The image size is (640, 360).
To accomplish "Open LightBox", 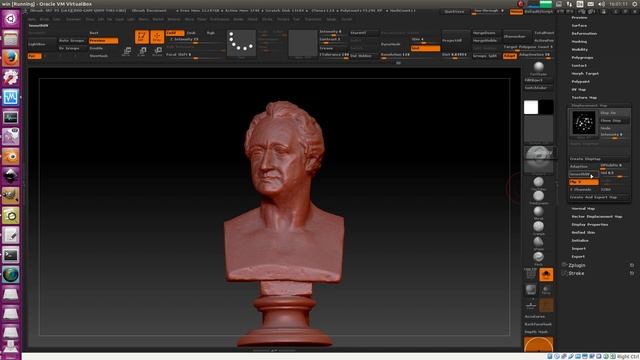I will [x=42, y=44].
